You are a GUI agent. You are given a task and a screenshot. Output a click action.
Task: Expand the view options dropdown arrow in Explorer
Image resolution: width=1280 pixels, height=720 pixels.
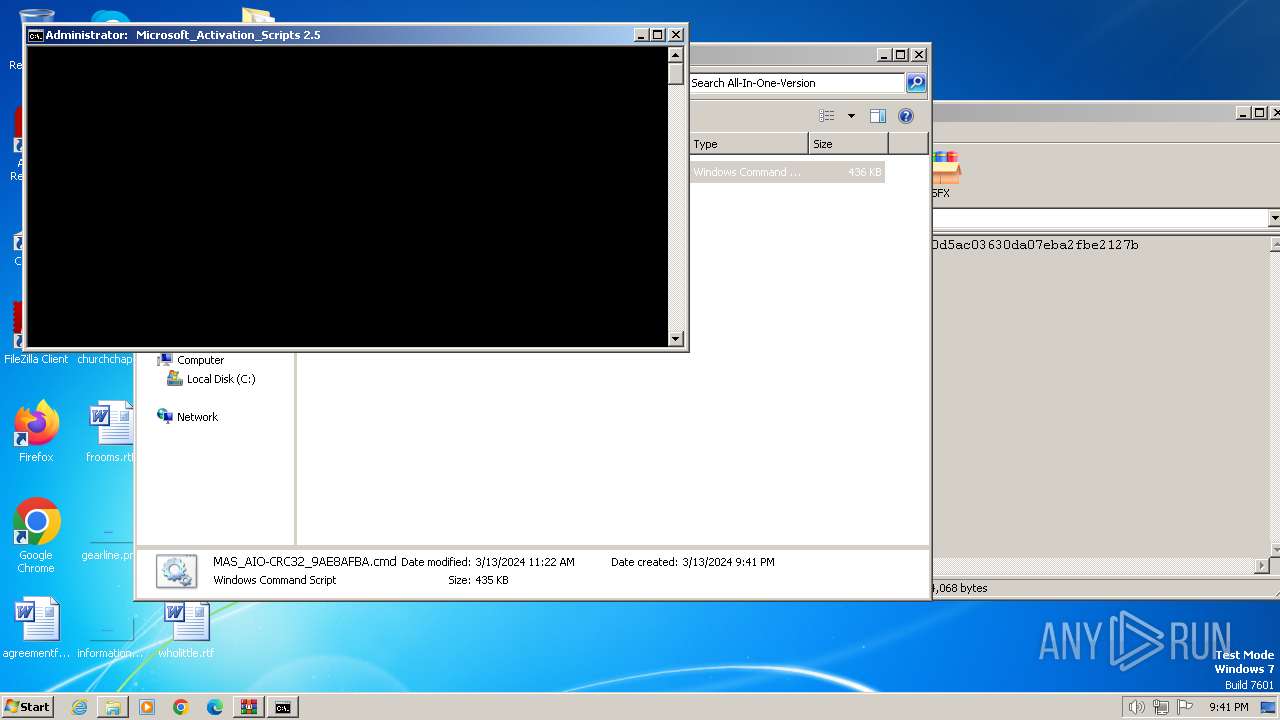(x=851, y=116)
